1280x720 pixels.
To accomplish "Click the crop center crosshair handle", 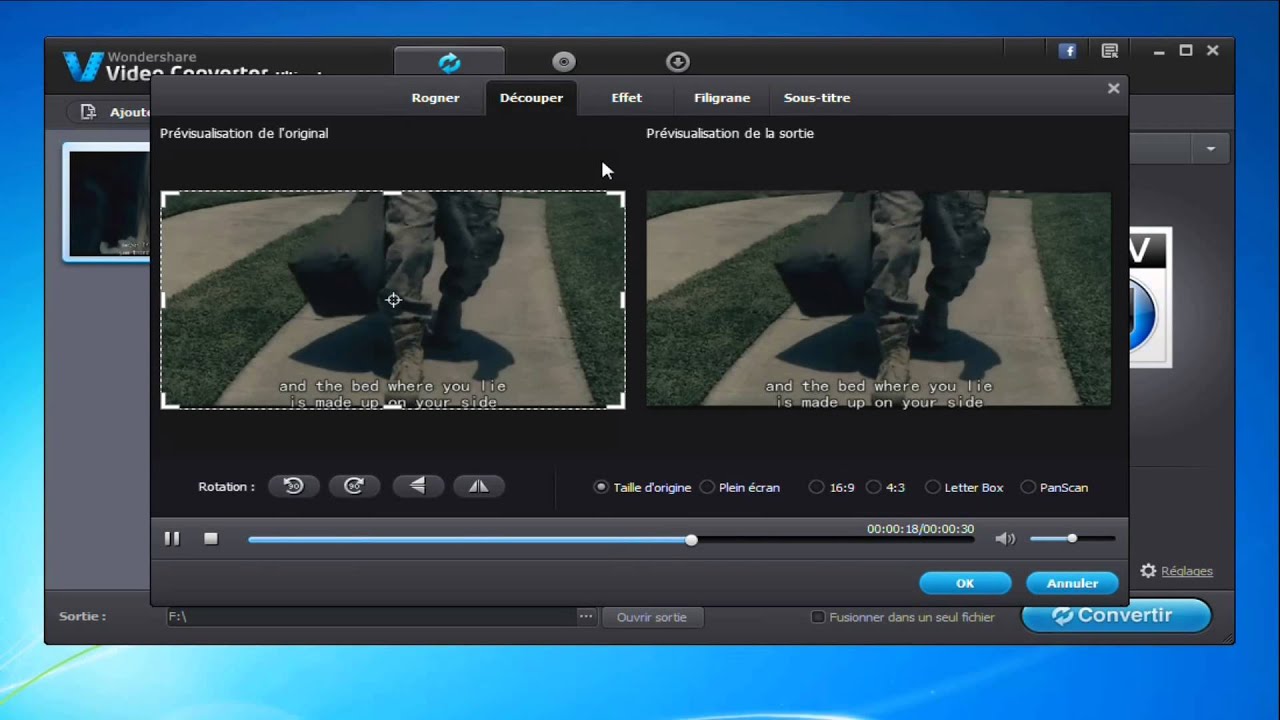I will 393,300.
